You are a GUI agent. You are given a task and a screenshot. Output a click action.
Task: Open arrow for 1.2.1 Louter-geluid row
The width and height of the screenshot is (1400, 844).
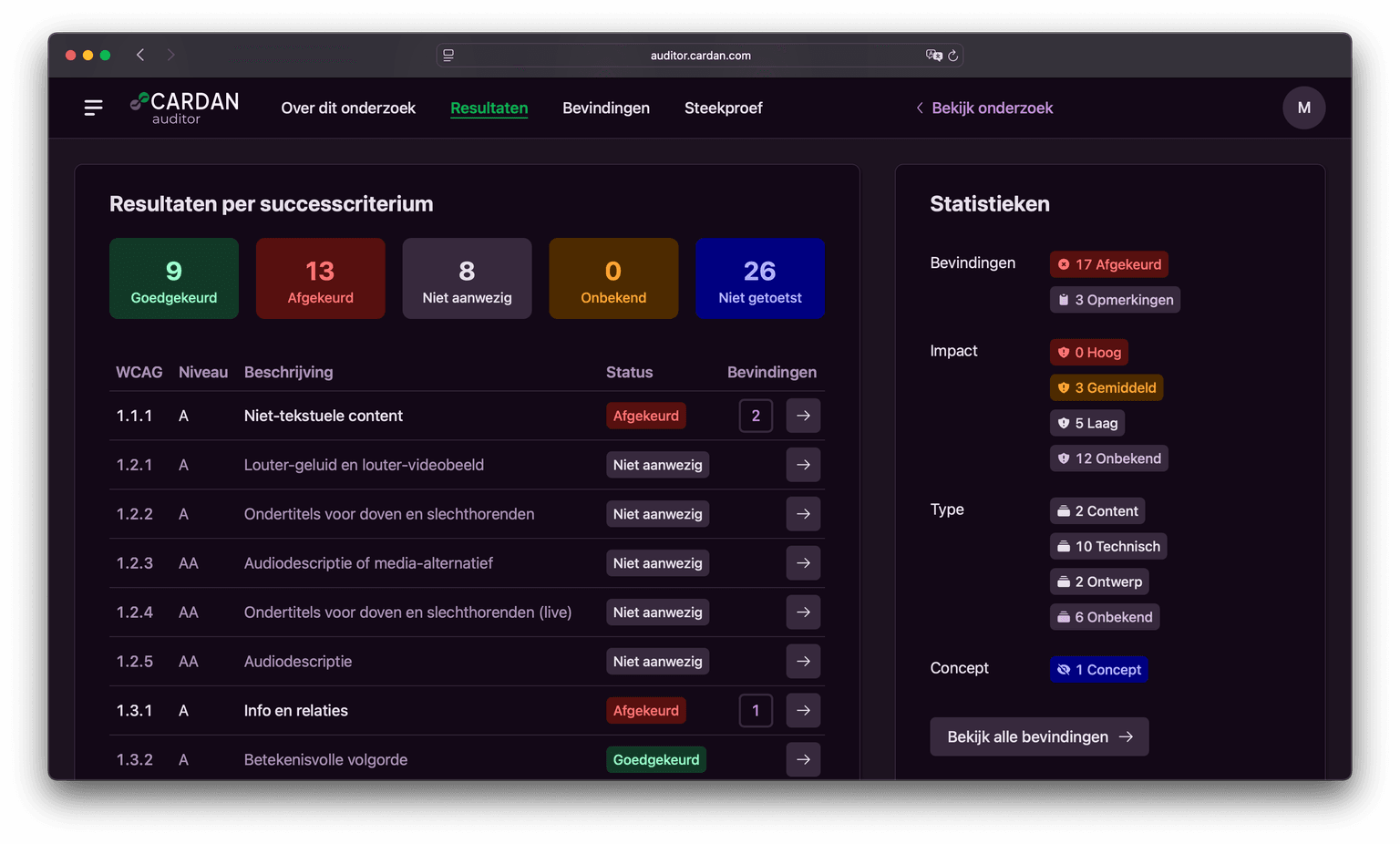[803, 465]
